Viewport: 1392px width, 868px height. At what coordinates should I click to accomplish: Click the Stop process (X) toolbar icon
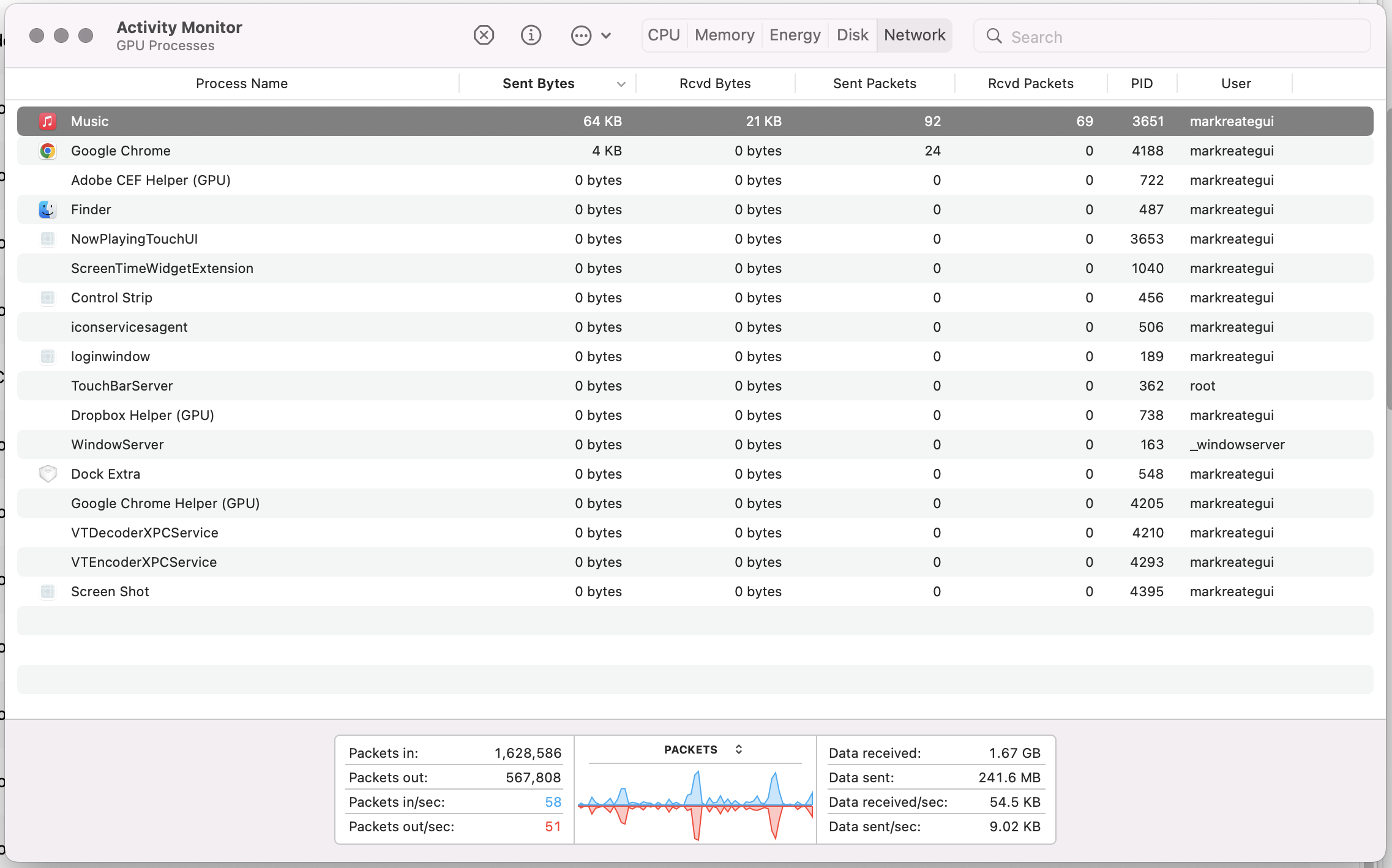[484, 36]
